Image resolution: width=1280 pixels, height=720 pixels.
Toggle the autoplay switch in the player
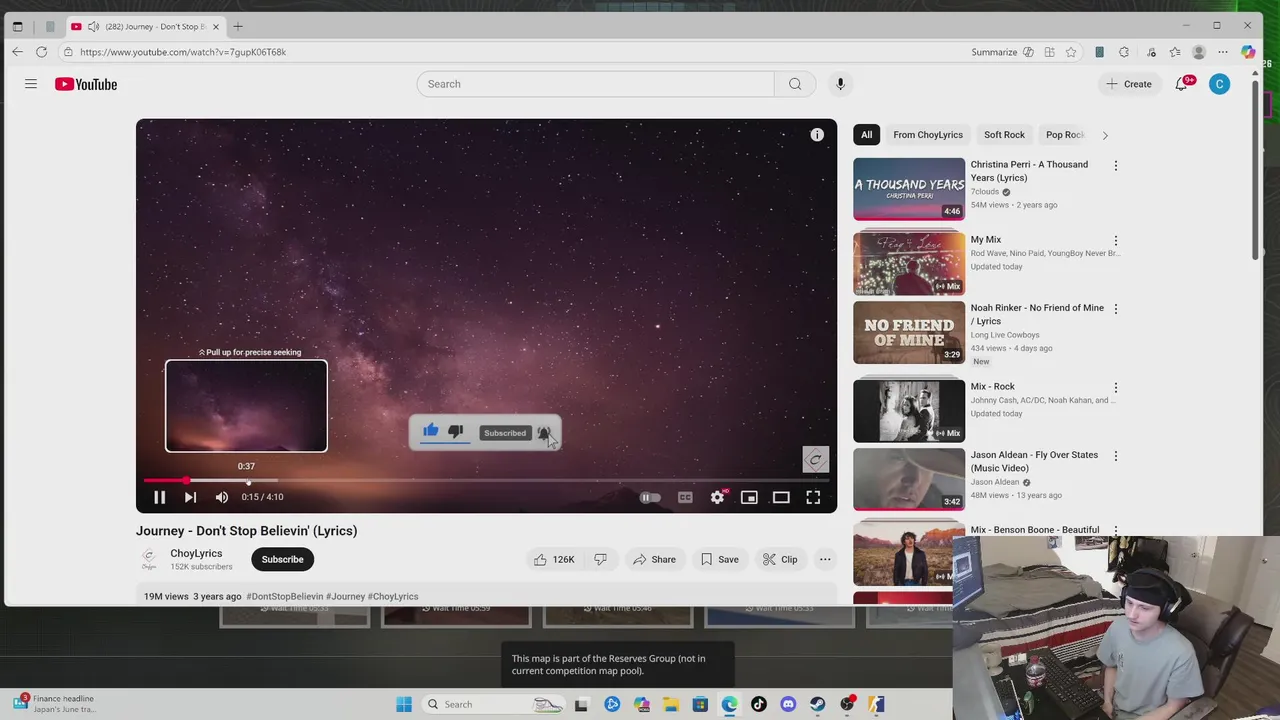point(650,497)
